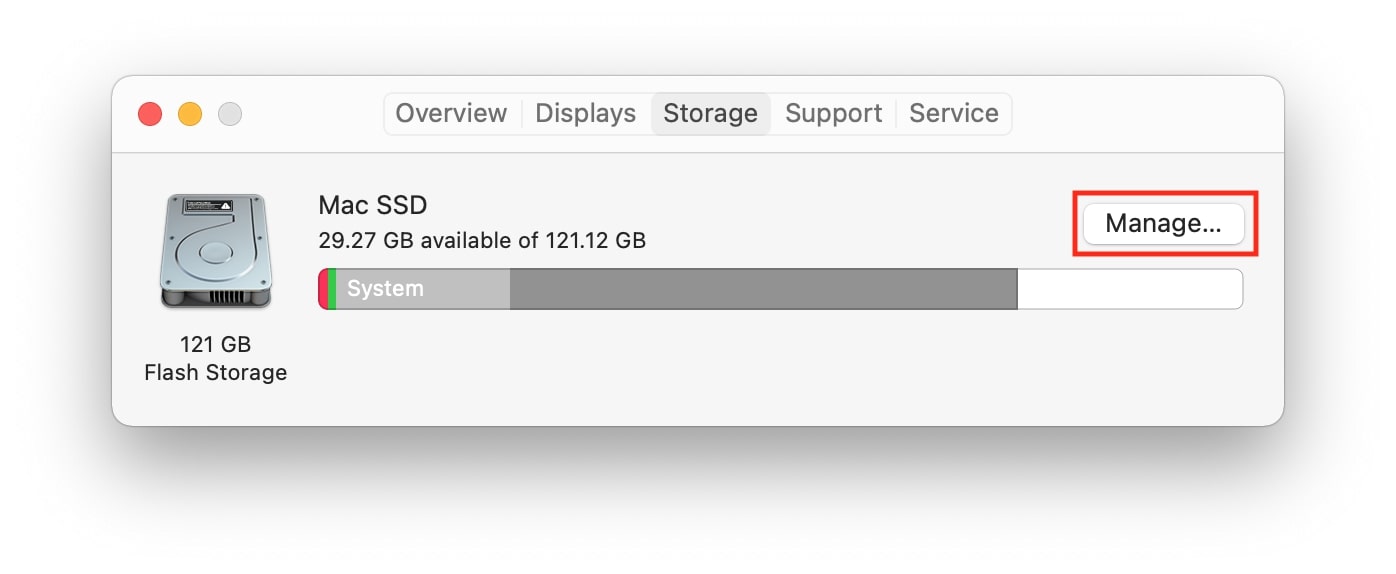Click the dark gray storage bar segment
Viewport: 1396px width, 574px height.
(x=763, y=289)
